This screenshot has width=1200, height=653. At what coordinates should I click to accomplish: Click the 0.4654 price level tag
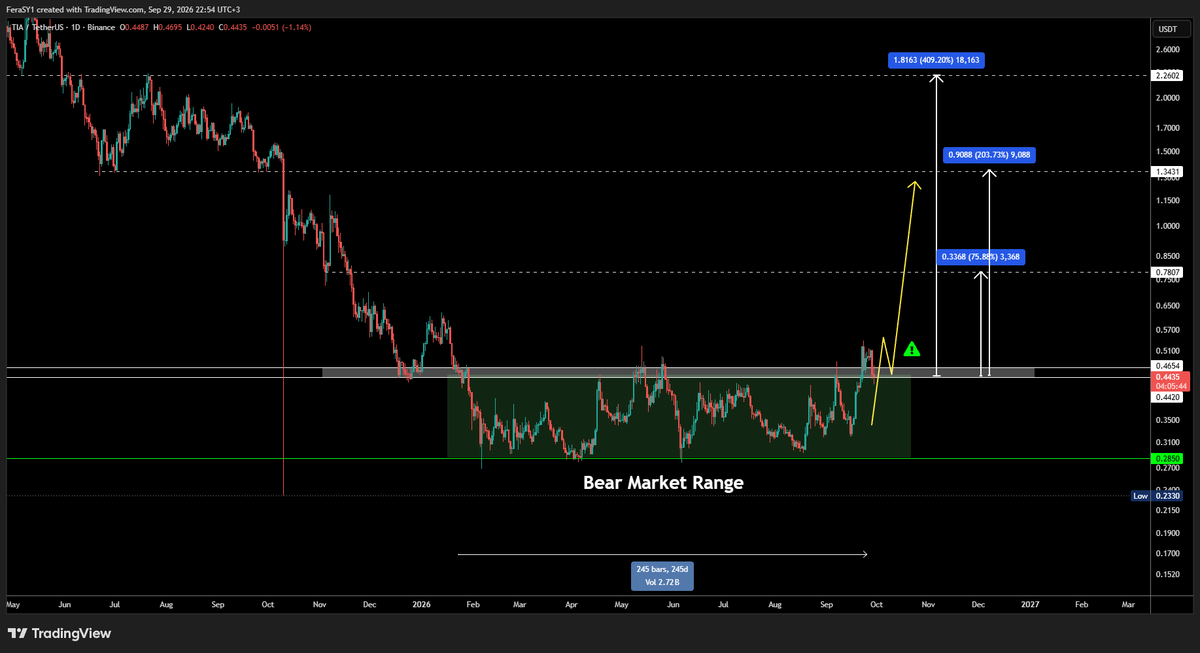click(x=1167, y=367)
